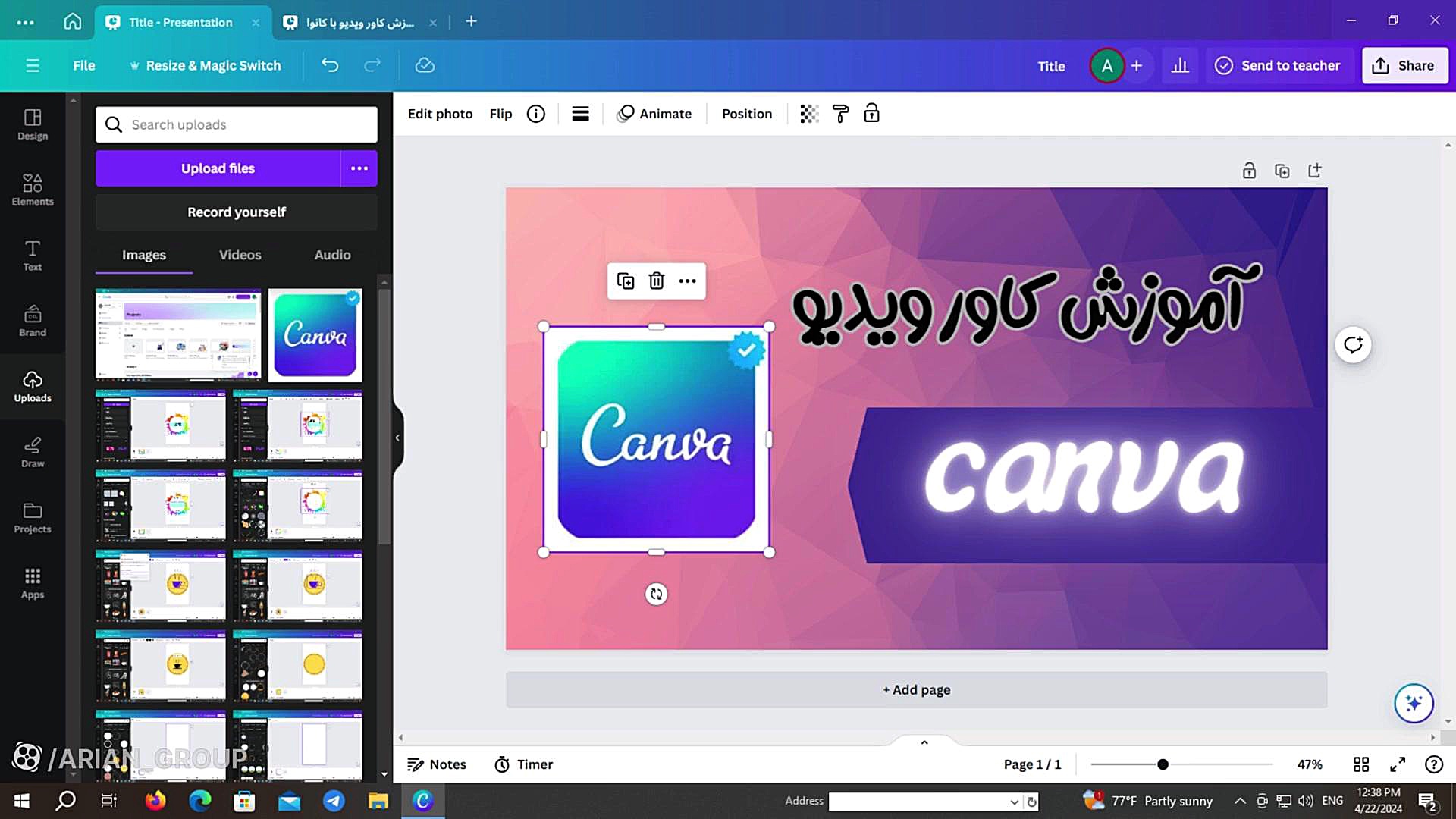The image size is (1456, 819).
Task: Click the Upload files button
Action: pyautogui.click(x=218, y=168)
